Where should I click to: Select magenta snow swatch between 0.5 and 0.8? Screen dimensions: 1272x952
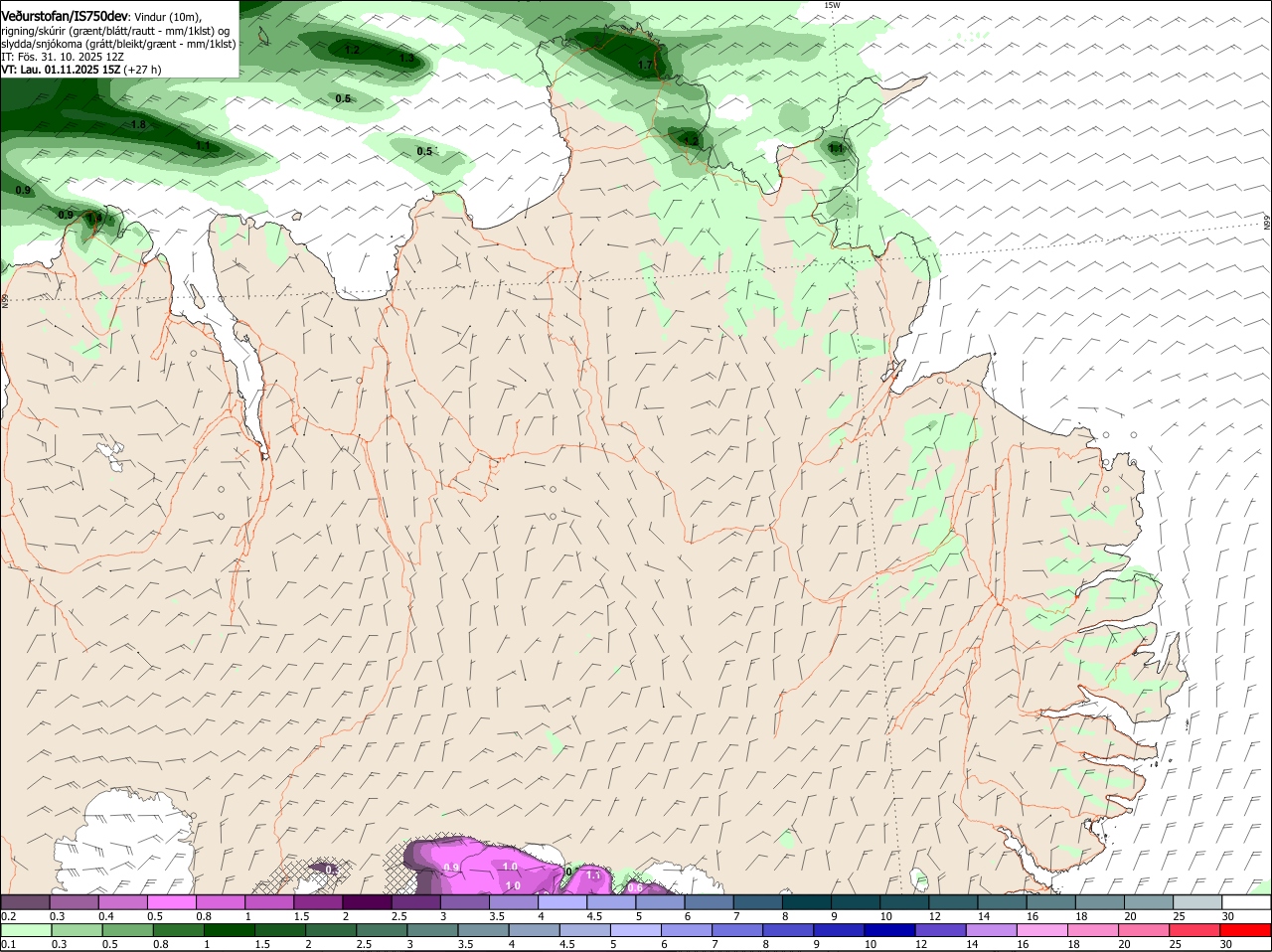coord(172,901)
